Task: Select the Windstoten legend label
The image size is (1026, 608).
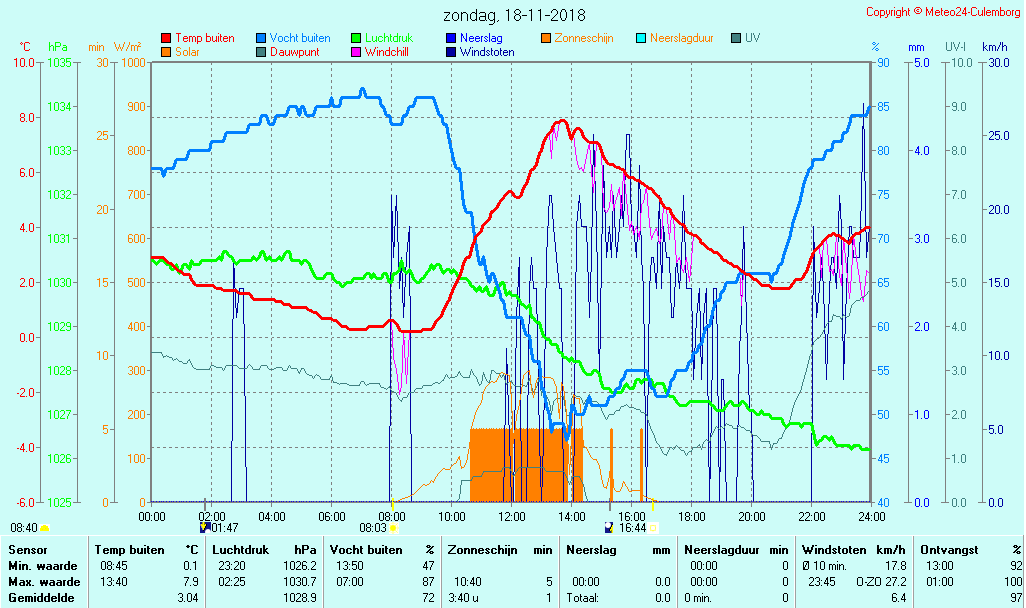Action: 487,52
